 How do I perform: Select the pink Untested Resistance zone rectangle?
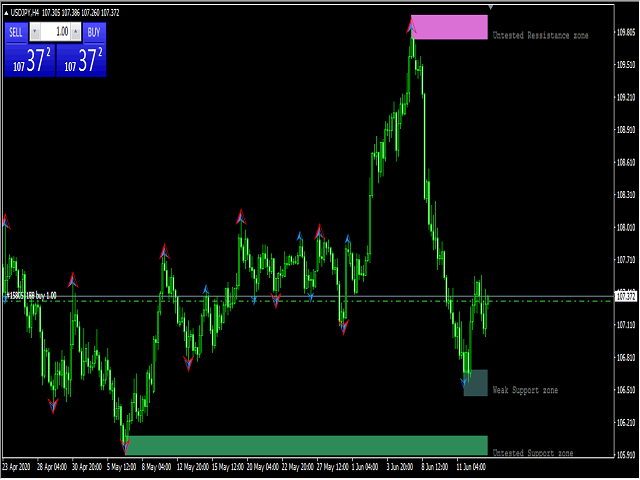point(449,27)
